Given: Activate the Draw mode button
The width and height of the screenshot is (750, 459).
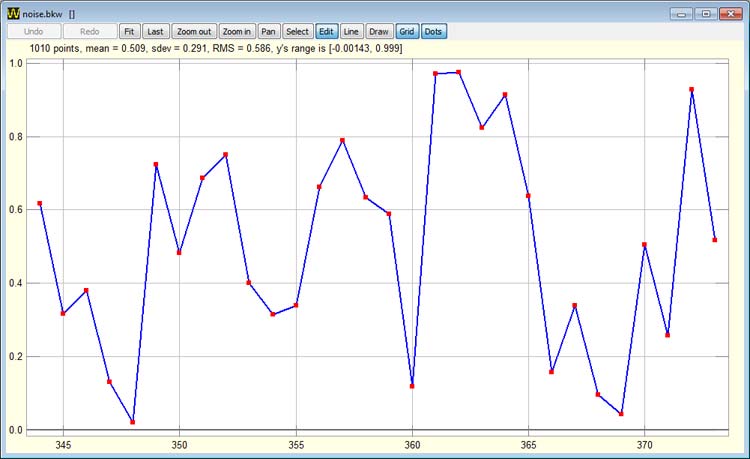Looking at the screenshot, I should 379,32.
